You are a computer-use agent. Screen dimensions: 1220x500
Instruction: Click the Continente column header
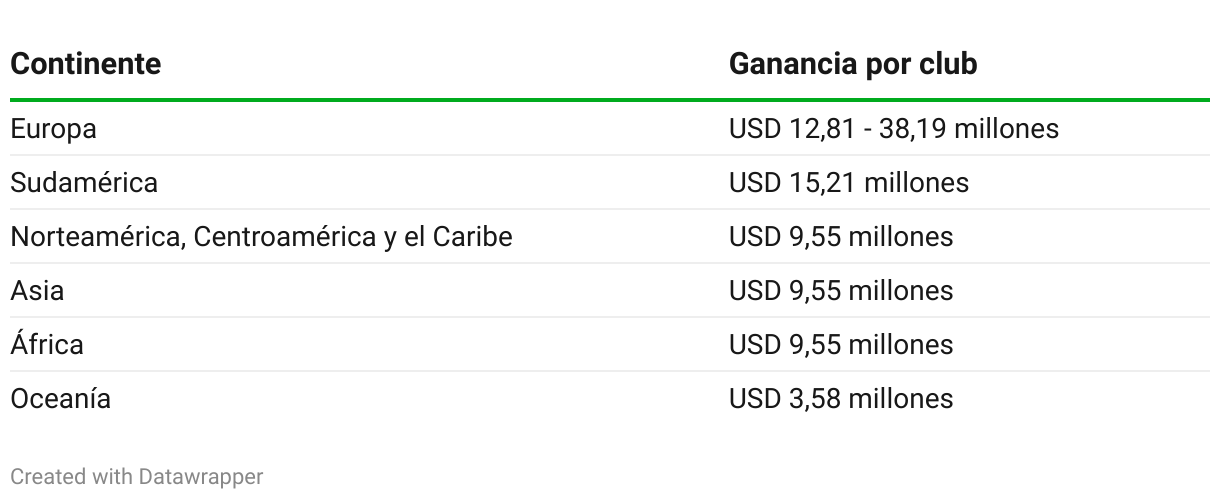(x=85, y=64)
